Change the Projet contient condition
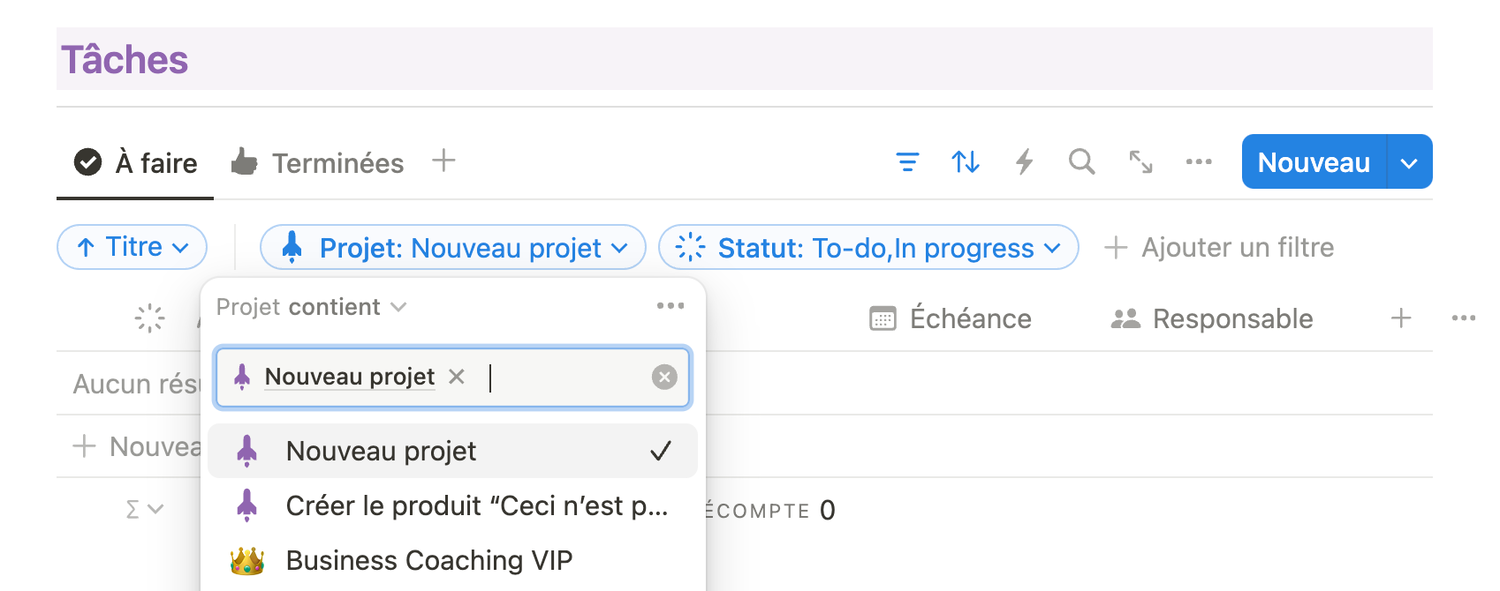Image resolution: width=1500 pixels, height=591 pixels. 311,307
